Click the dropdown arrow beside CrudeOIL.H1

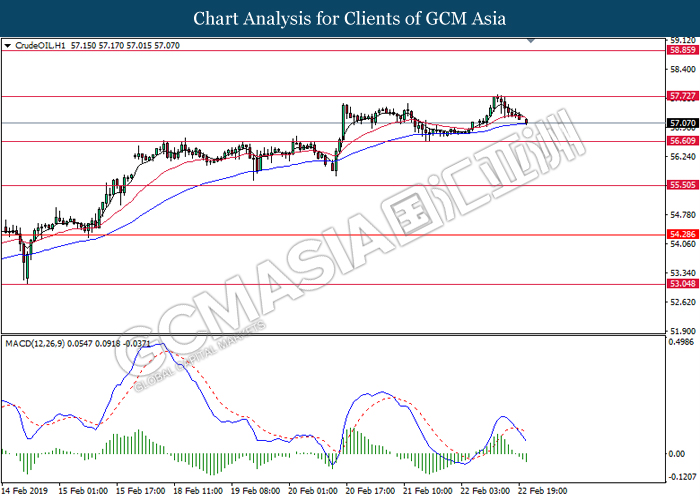(7, 46)
